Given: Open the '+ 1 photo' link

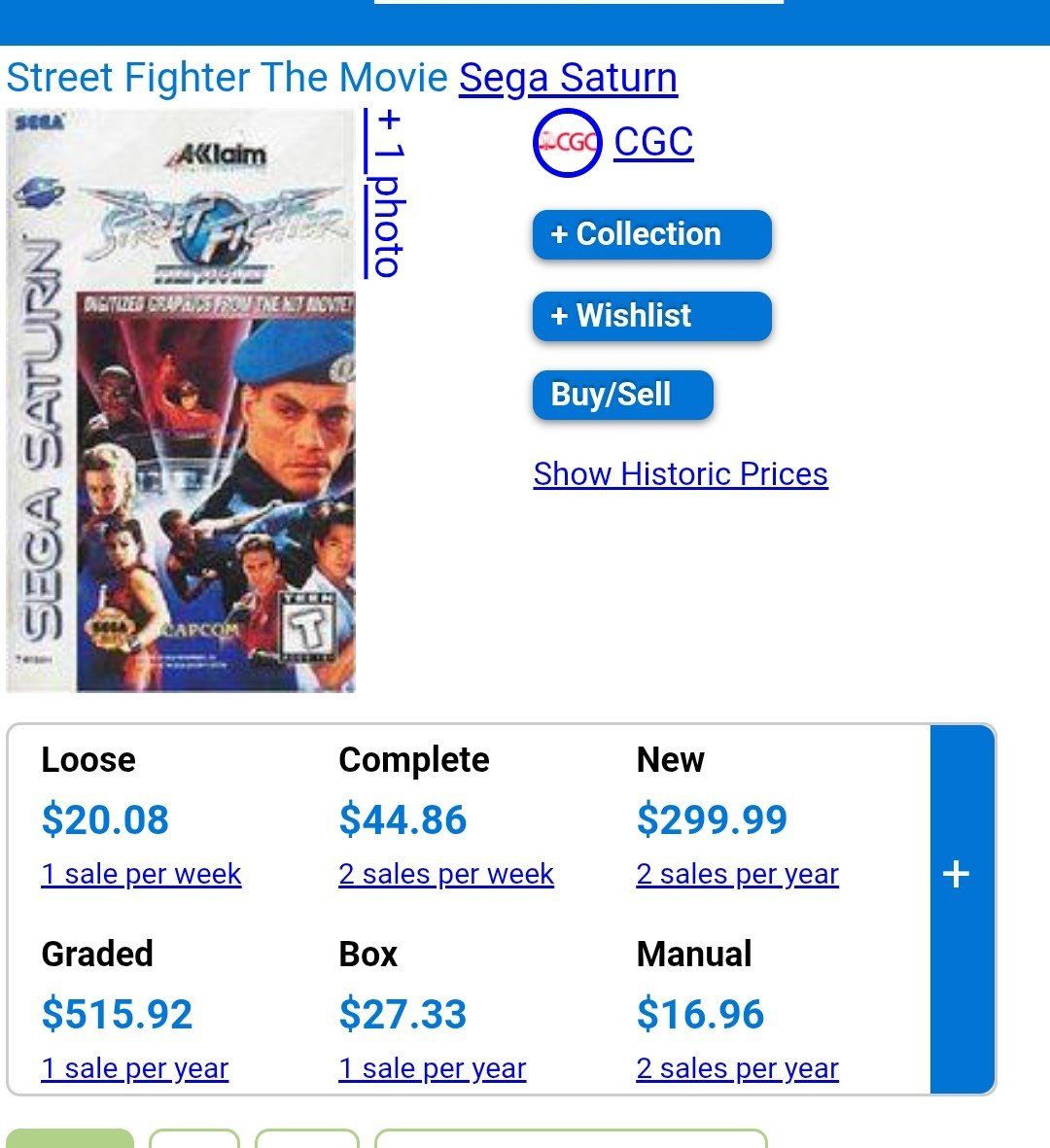Looking at the screenshot, I should (385, 193).
